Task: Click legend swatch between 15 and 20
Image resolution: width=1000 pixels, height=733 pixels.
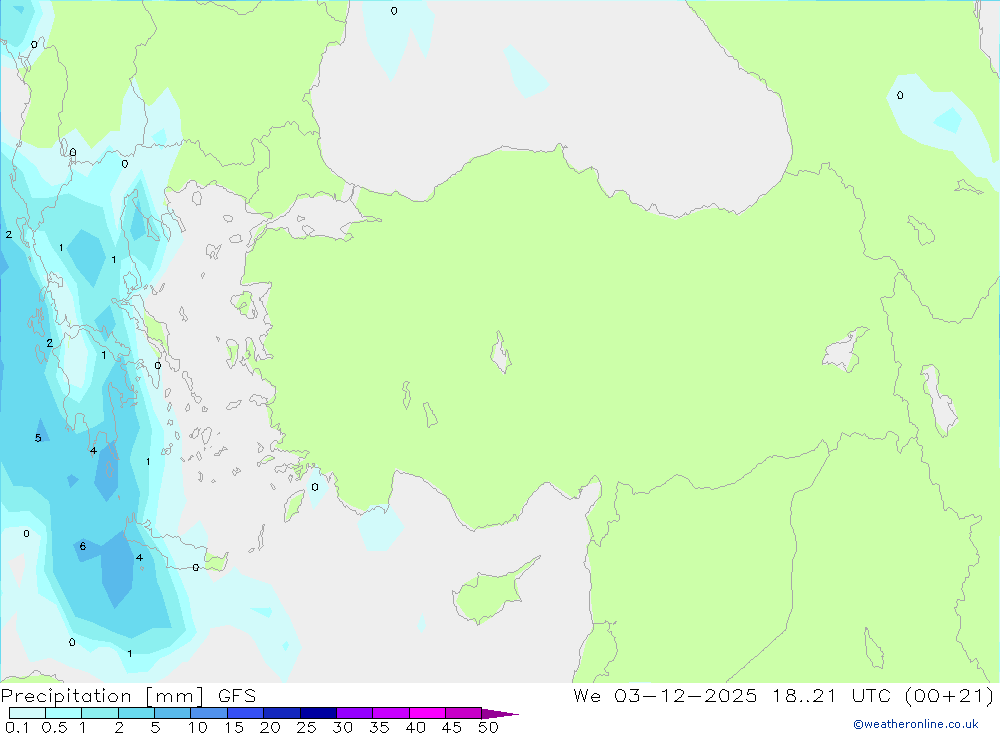Action: point(245,713)
